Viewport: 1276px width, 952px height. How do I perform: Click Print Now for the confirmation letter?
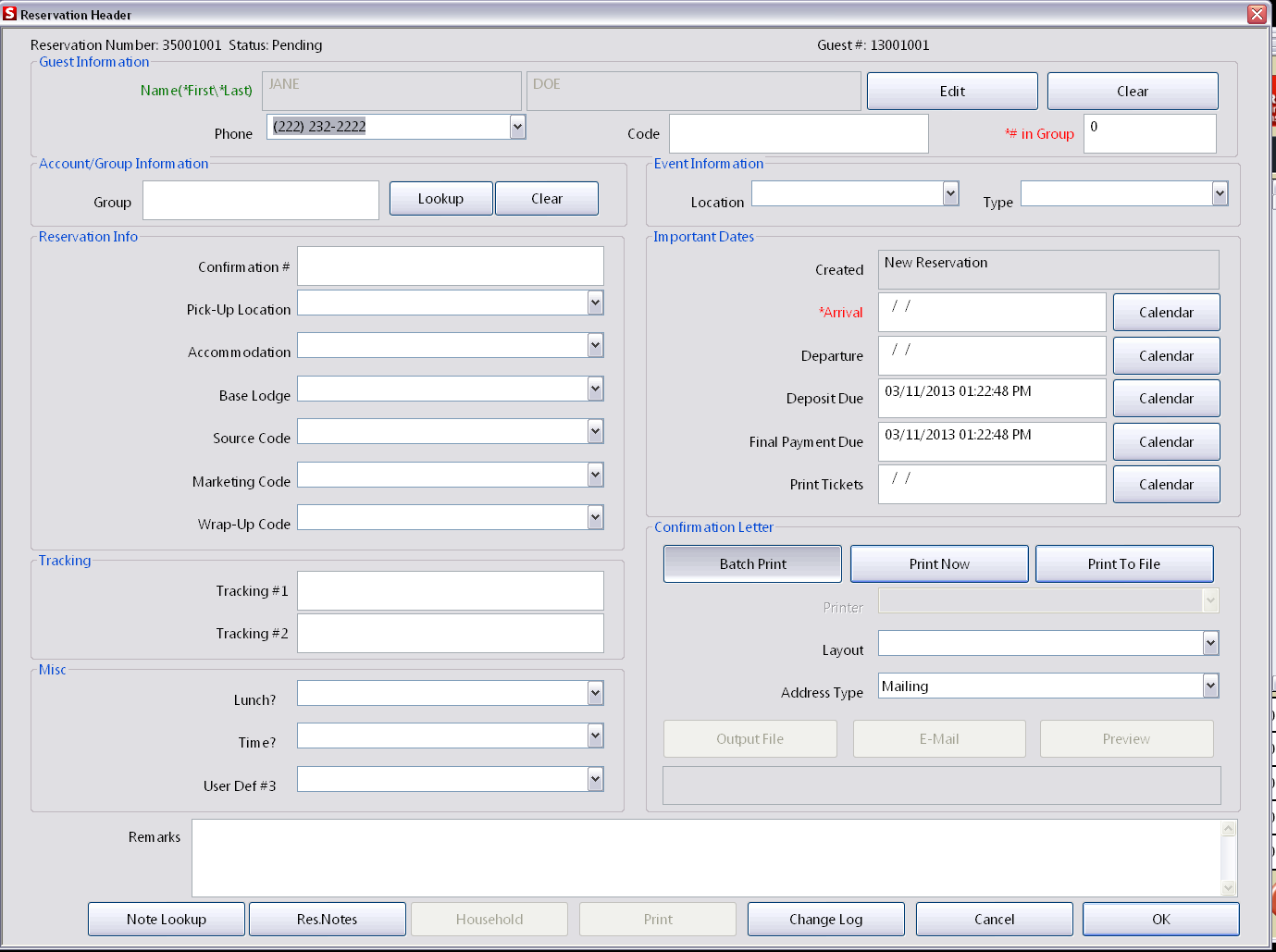[938, 563]
